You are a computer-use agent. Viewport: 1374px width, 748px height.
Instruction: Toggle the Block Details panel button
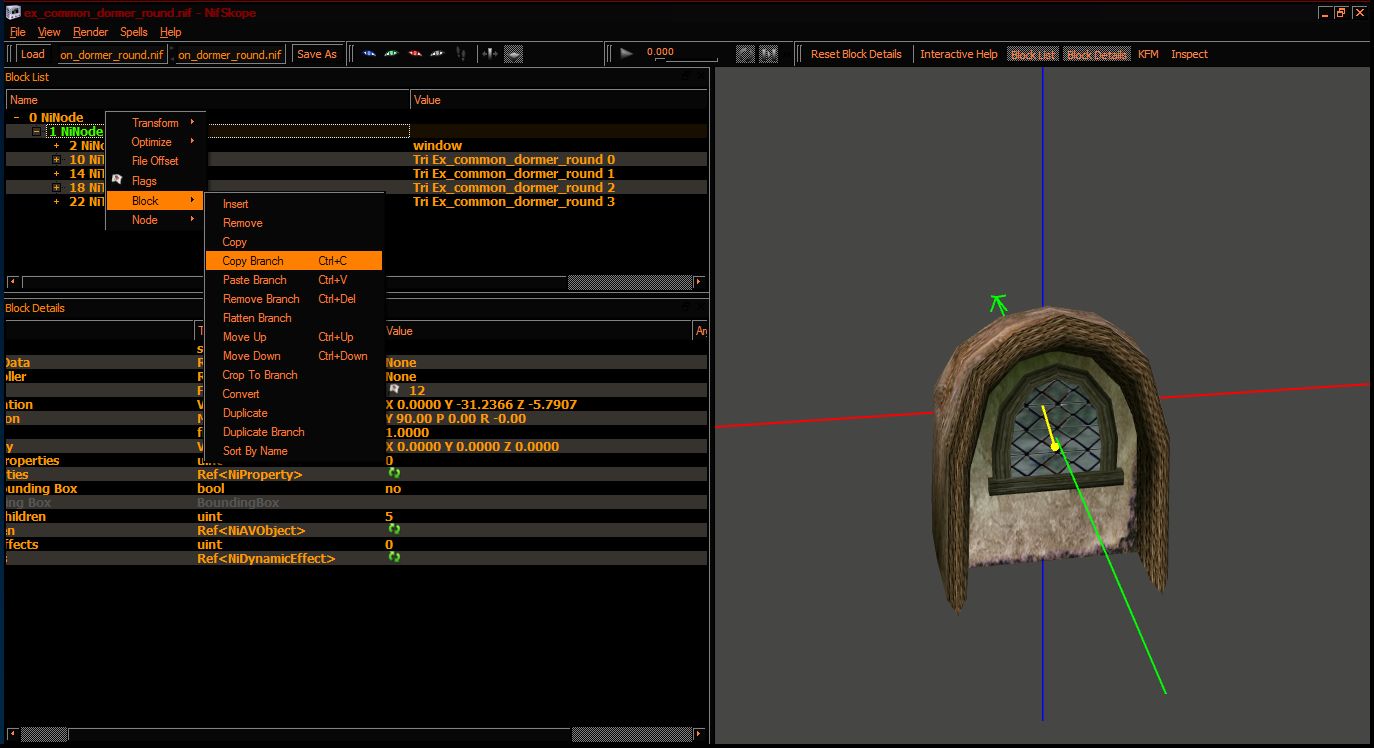(x=1097, y=54)
